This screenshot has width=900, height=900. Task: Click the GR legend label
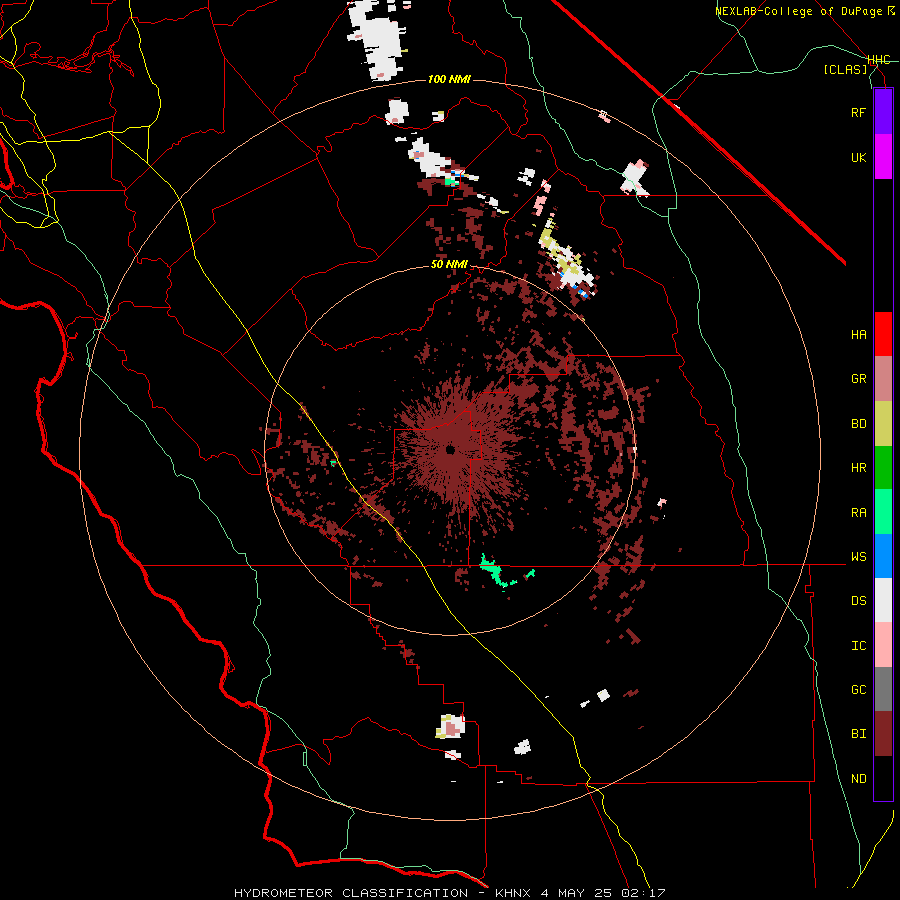[858, 379]
